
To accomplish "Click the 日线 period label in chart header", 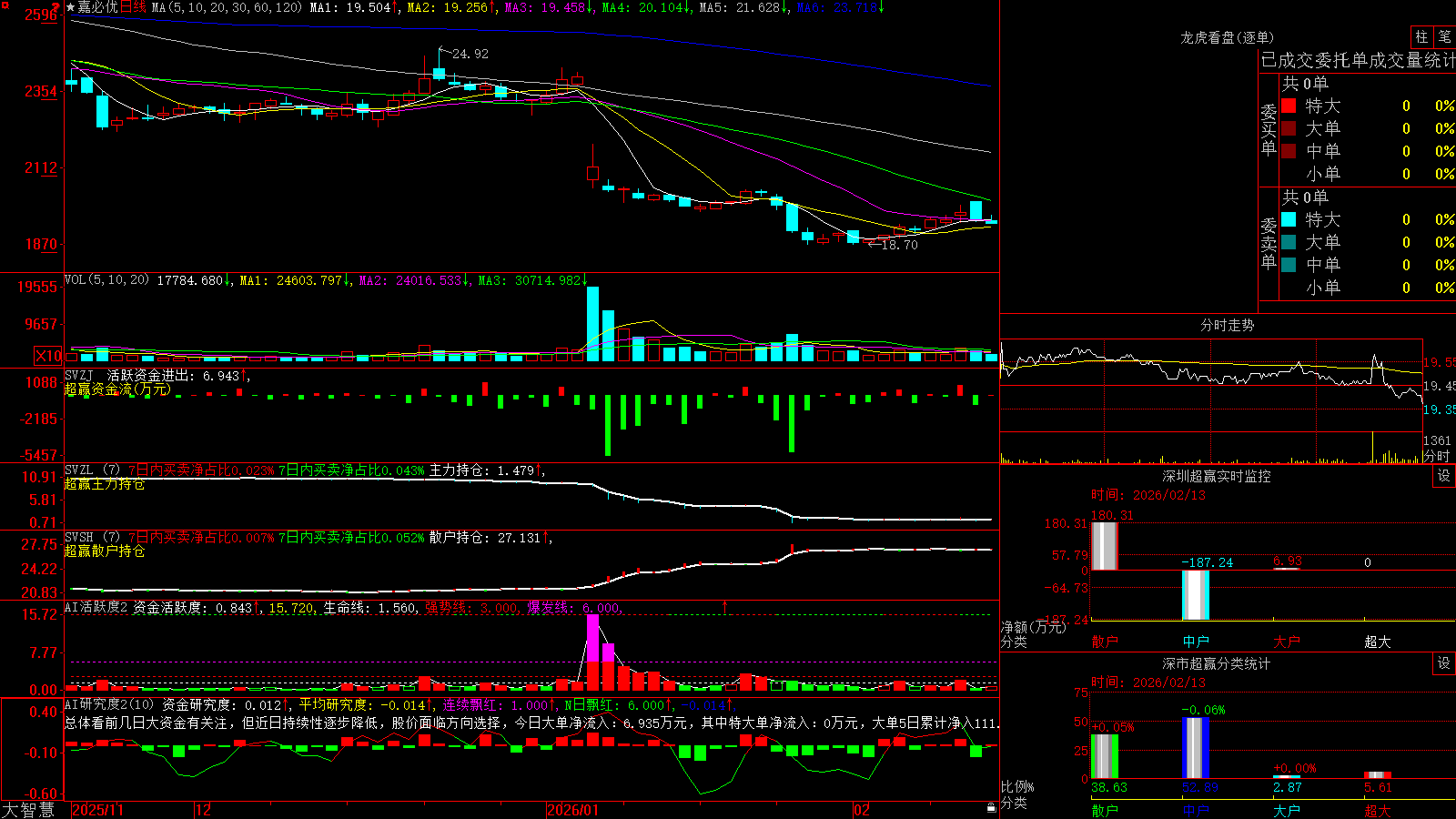I will 133,7.
